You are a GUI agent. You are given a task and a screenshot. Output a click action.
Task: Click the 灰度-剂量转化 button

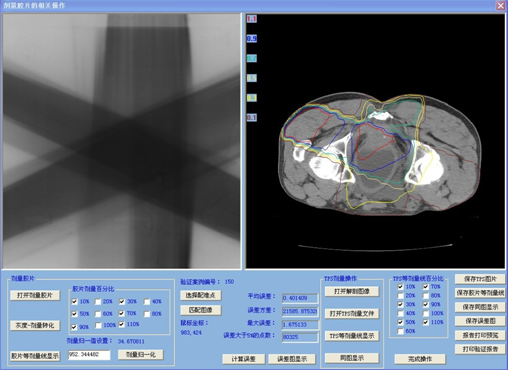[x=35, y=325]
